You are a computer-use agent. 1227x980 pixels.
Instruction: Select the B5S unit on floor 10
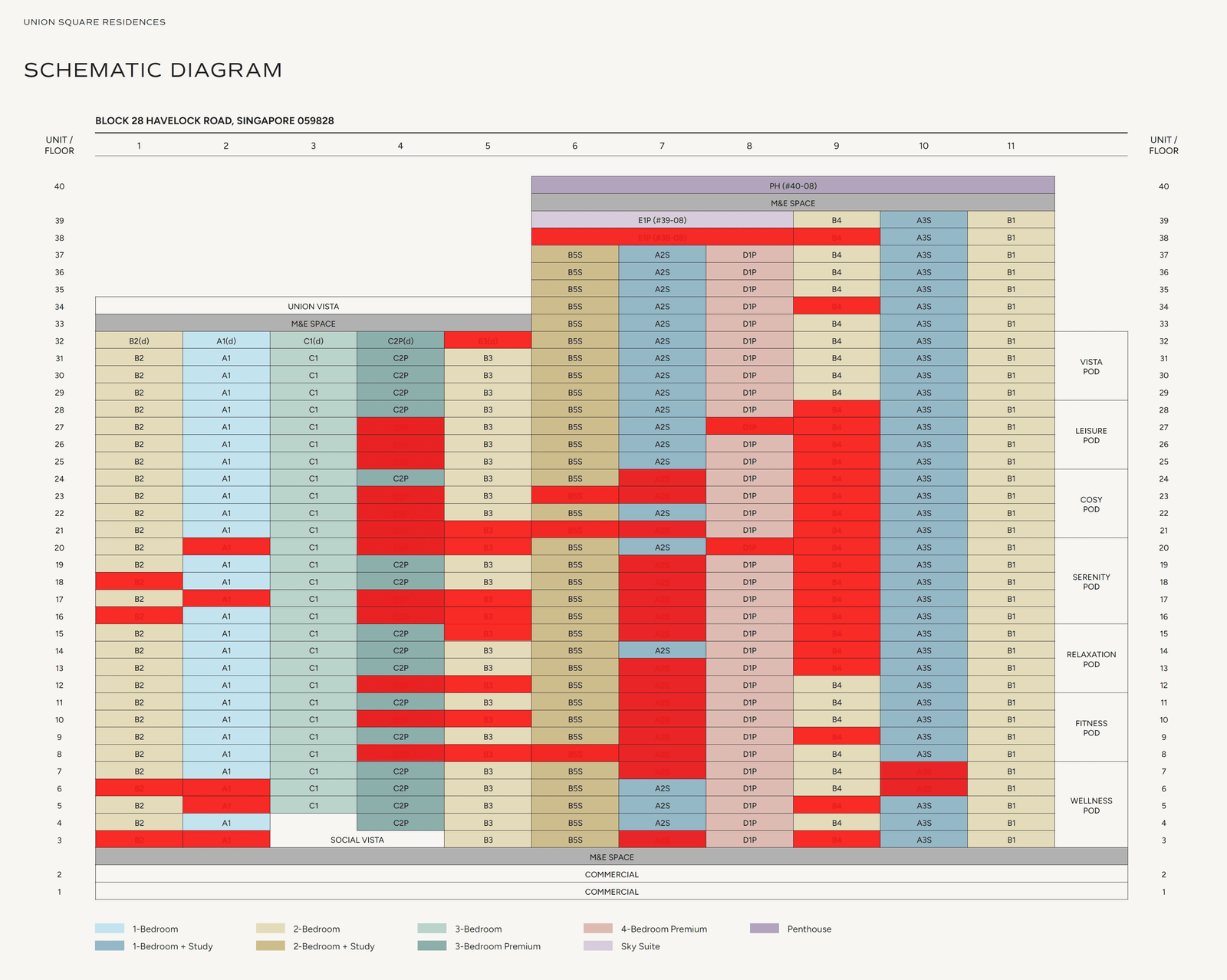[x=575, y=719]
